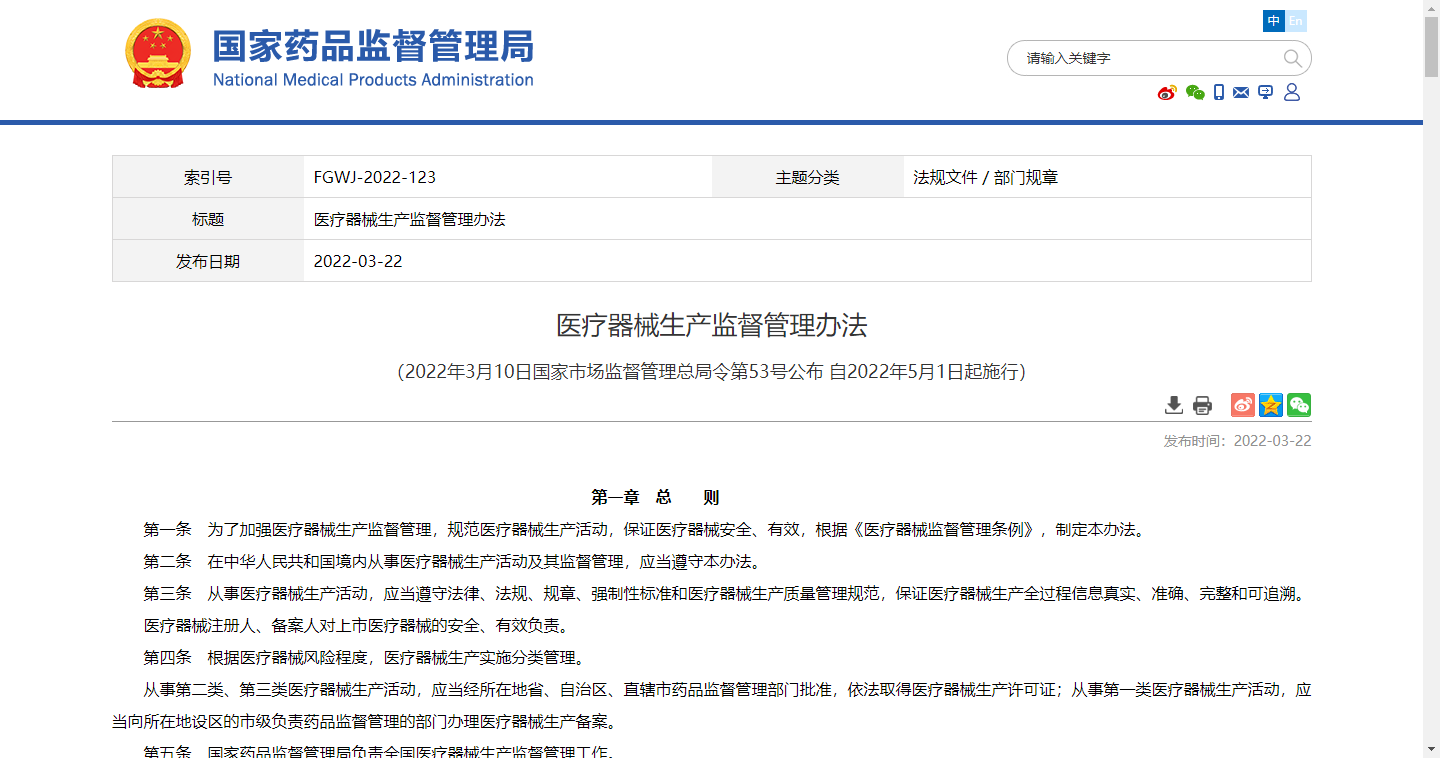Image resolution: width=1440 pixels, height=758 pixels.
Task: Share article via green WeChat button
Action: tap(1299, 405)
